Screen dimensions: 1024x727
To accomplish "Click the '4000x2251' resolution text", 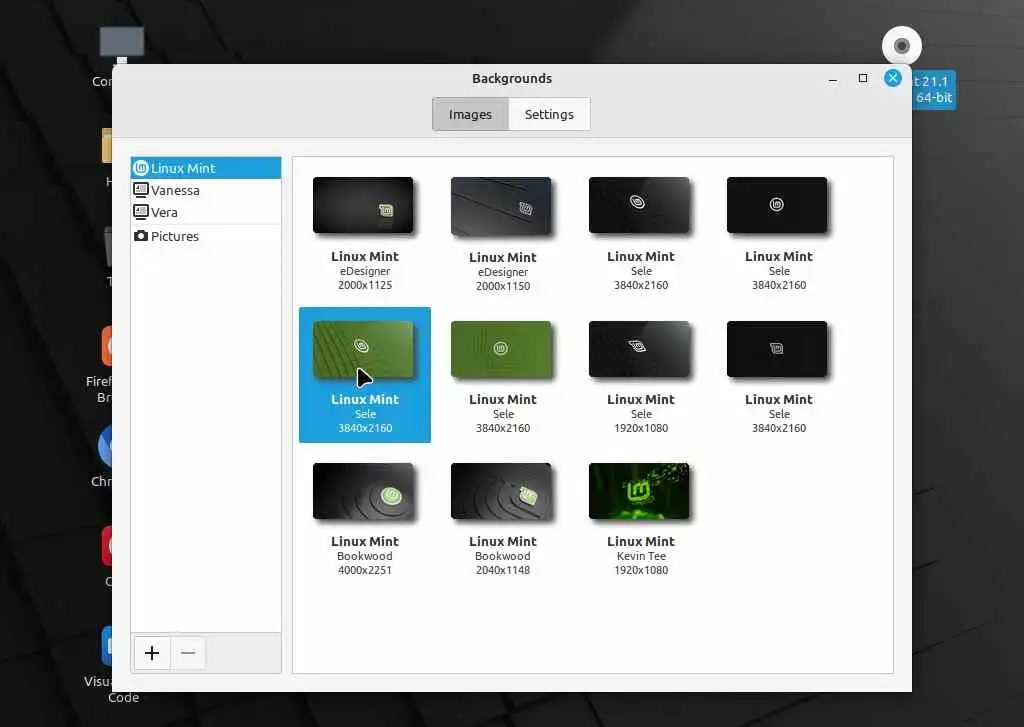I will [x=364, y=570].
